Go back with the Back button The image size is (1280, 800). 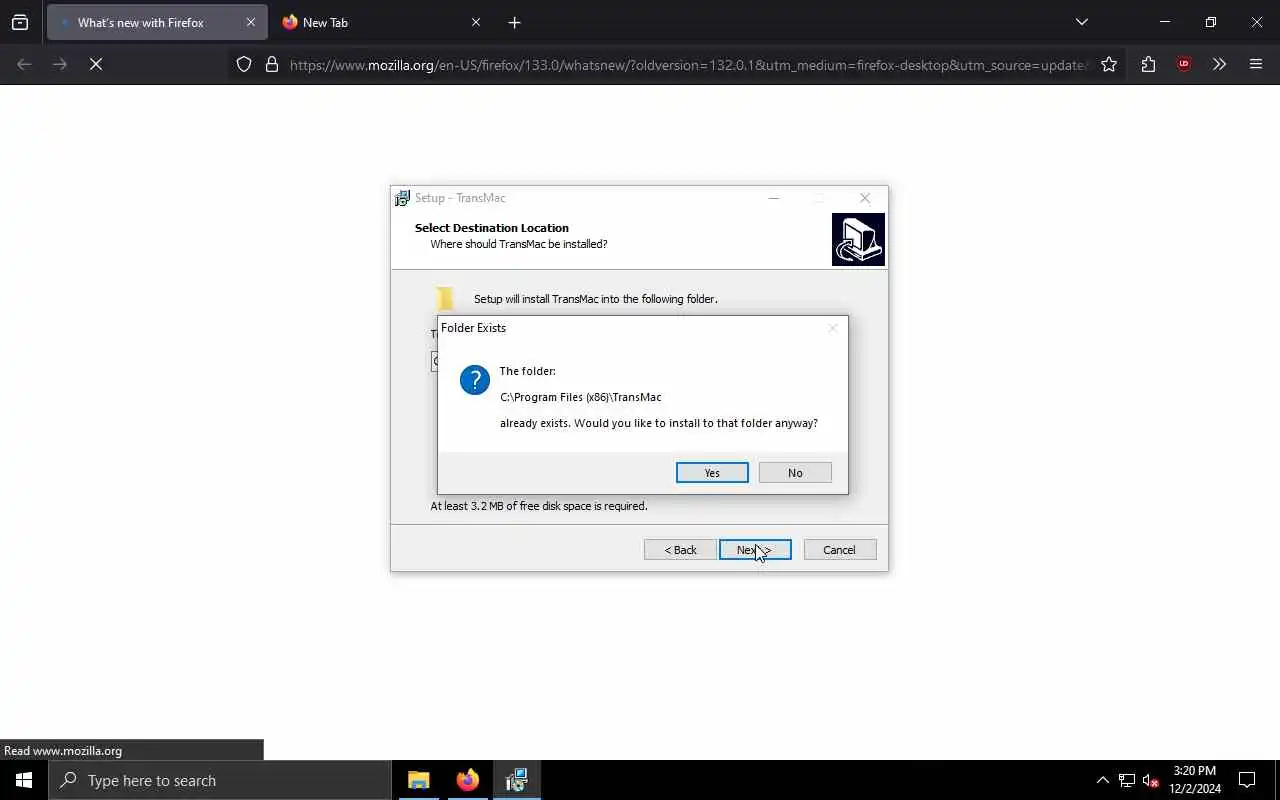[680, 549]
